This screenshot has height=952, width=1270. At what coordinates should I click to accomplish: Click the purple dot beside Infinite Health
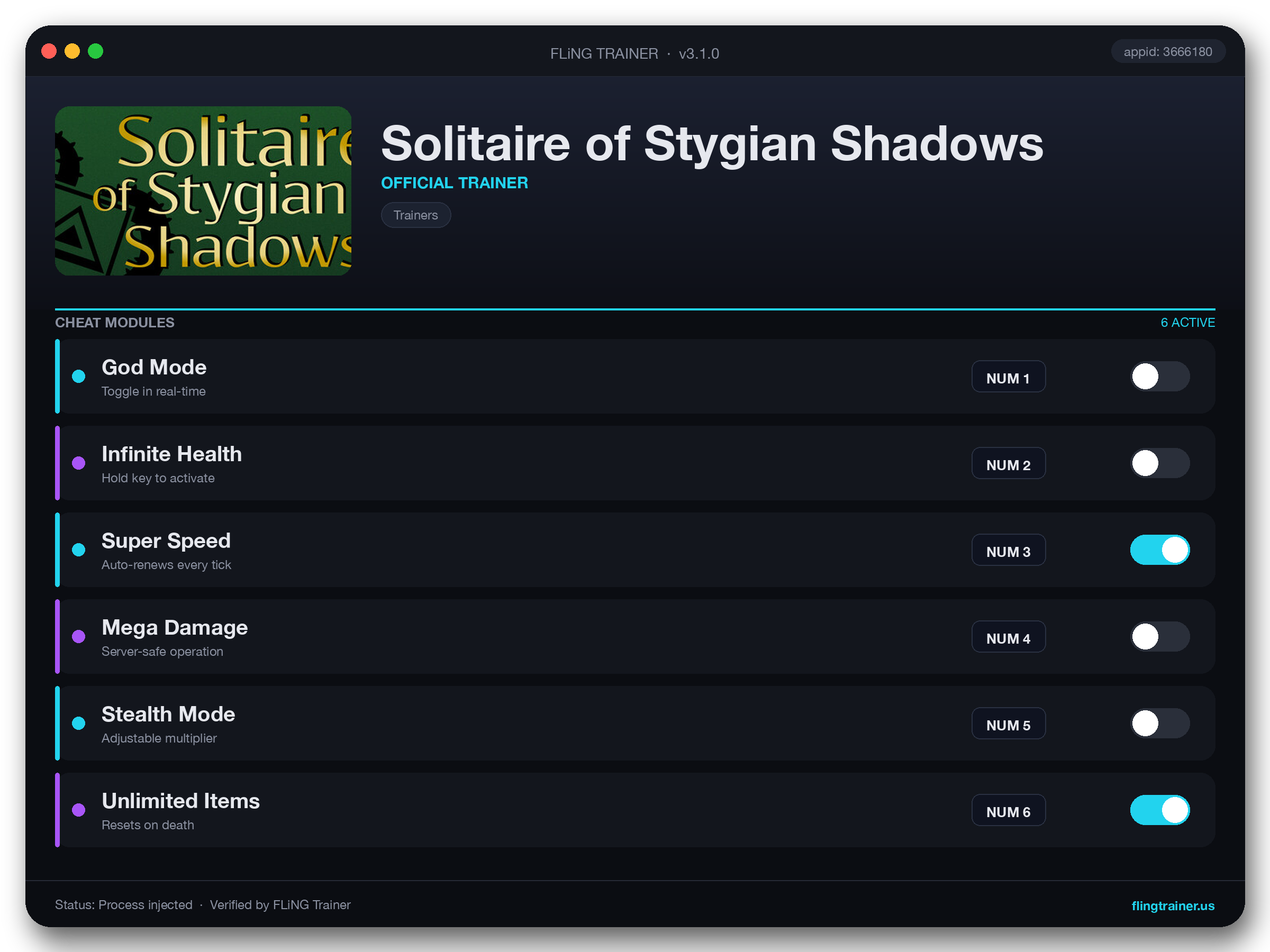[x=79, y=463]
